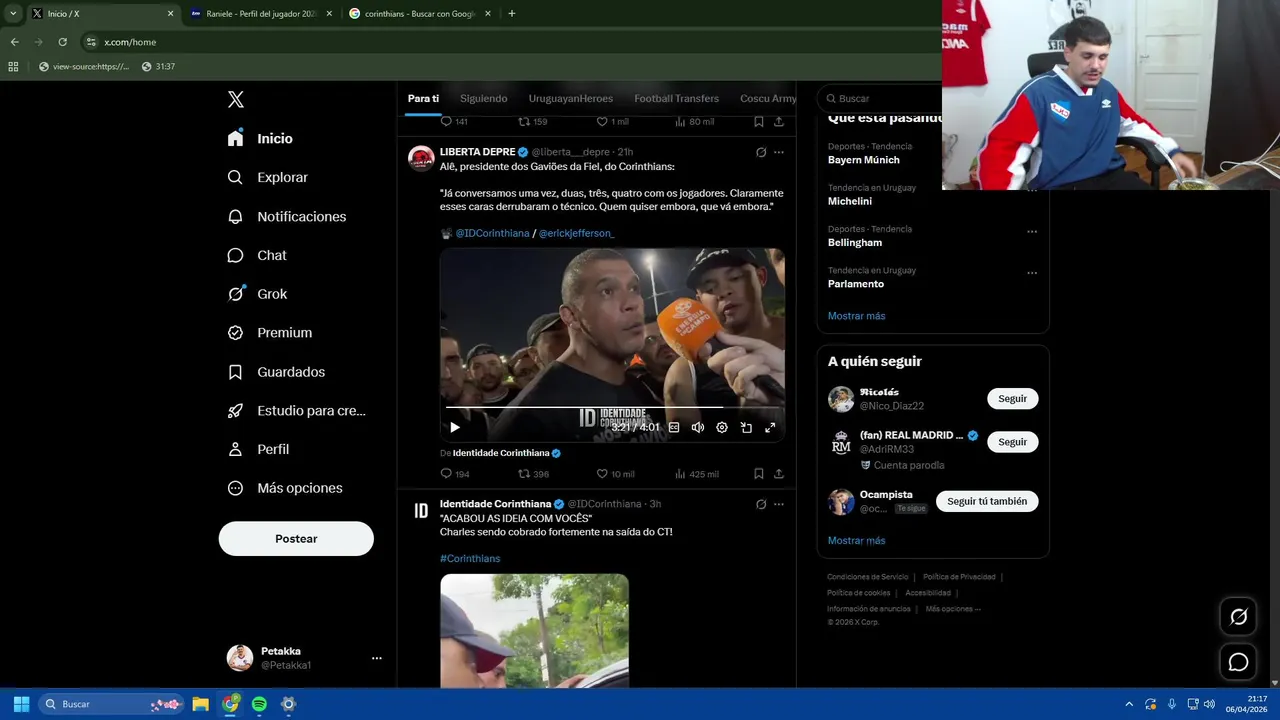The image size is (1280, 720).
Task: Open #Corinthians hashtag link
Action: pos(470,559)
